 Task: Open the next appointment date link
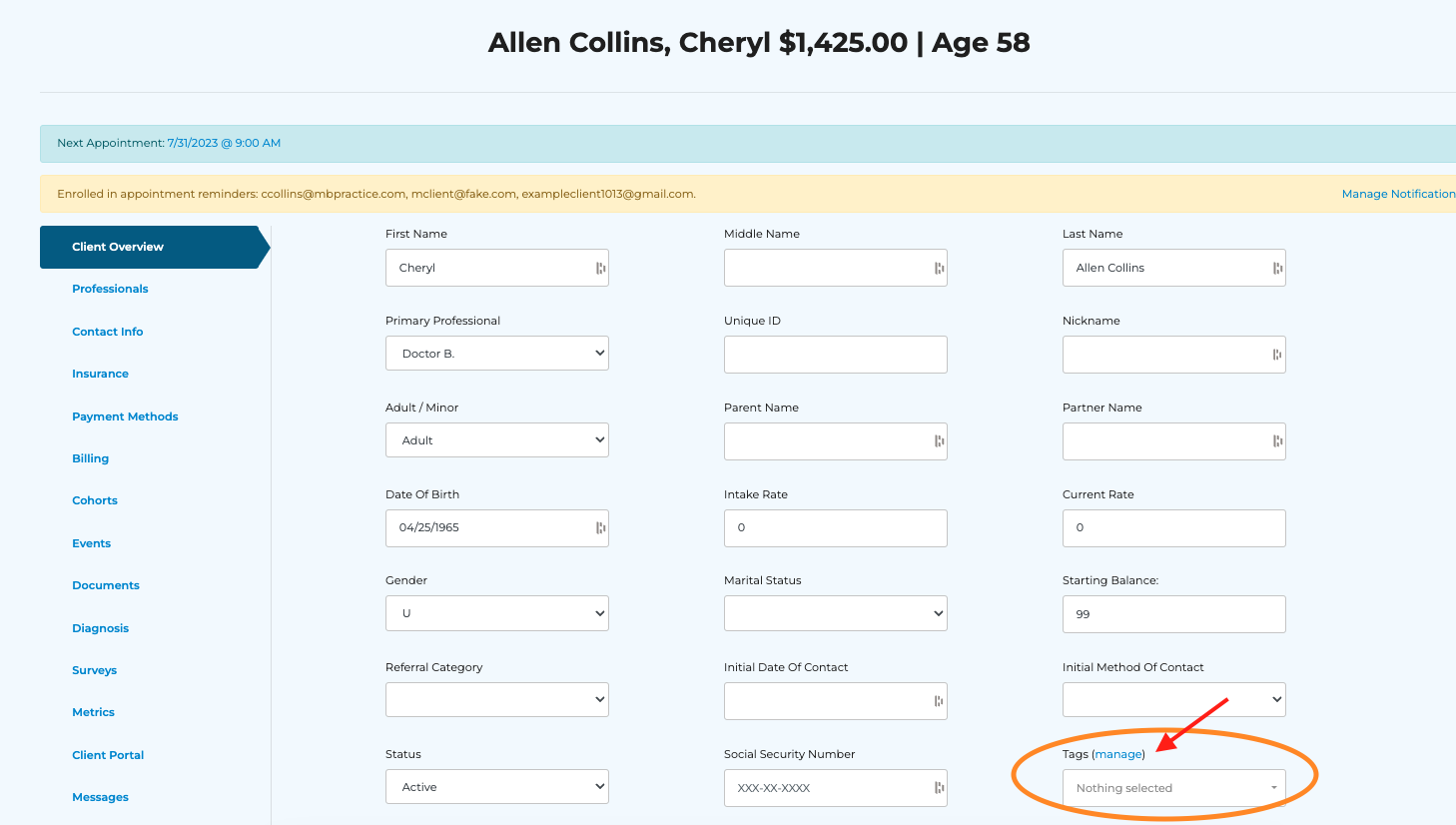pos(224,143)
